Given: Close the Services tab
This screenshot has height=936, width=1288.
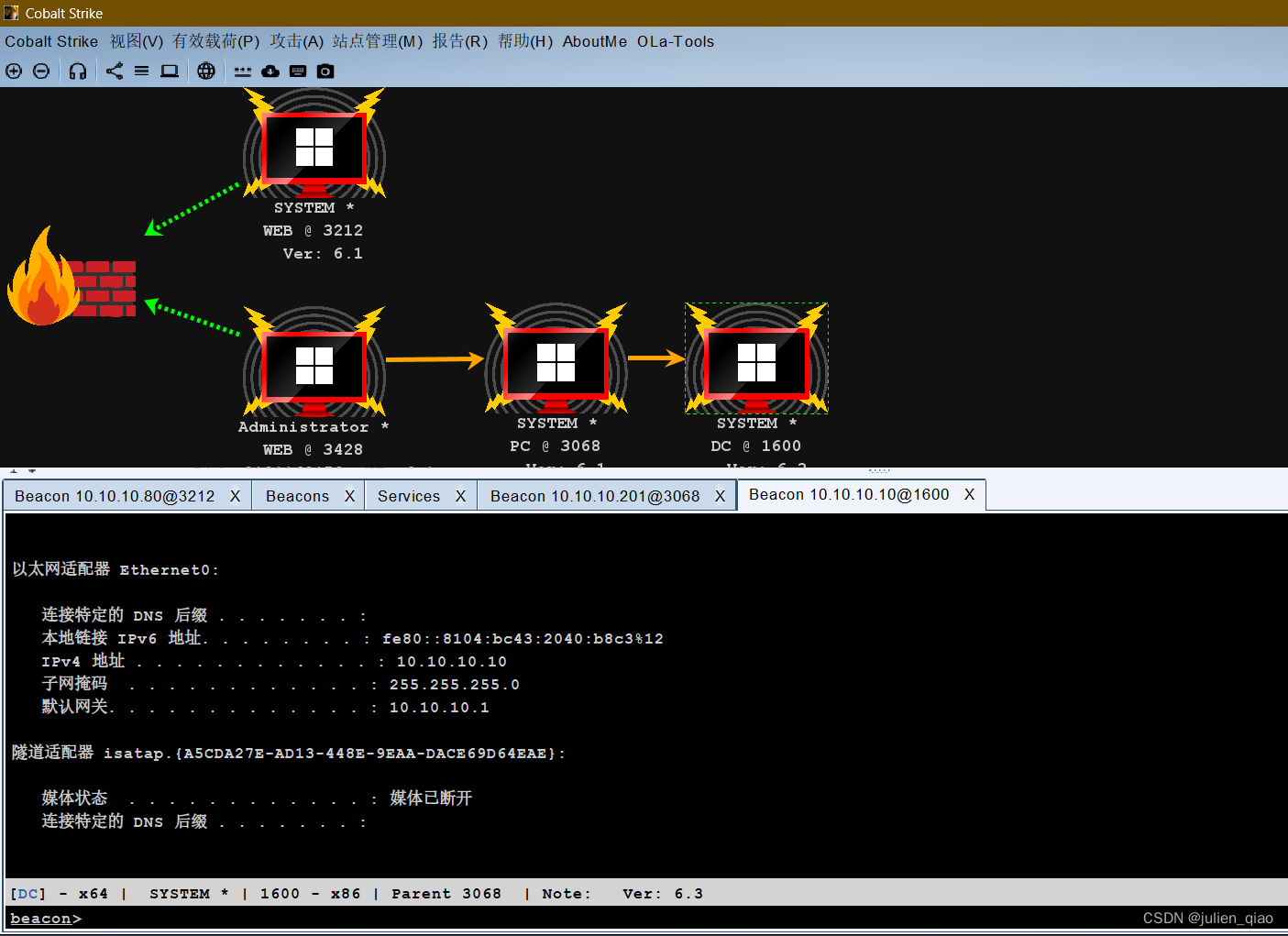Looking at the screenshot, I should [x=460, y=496].
